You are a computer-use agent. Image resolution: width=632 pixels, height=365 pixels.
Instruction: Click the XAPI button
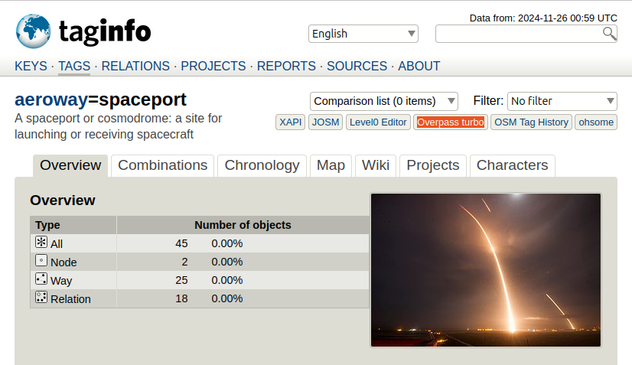(x=290, y=122)
